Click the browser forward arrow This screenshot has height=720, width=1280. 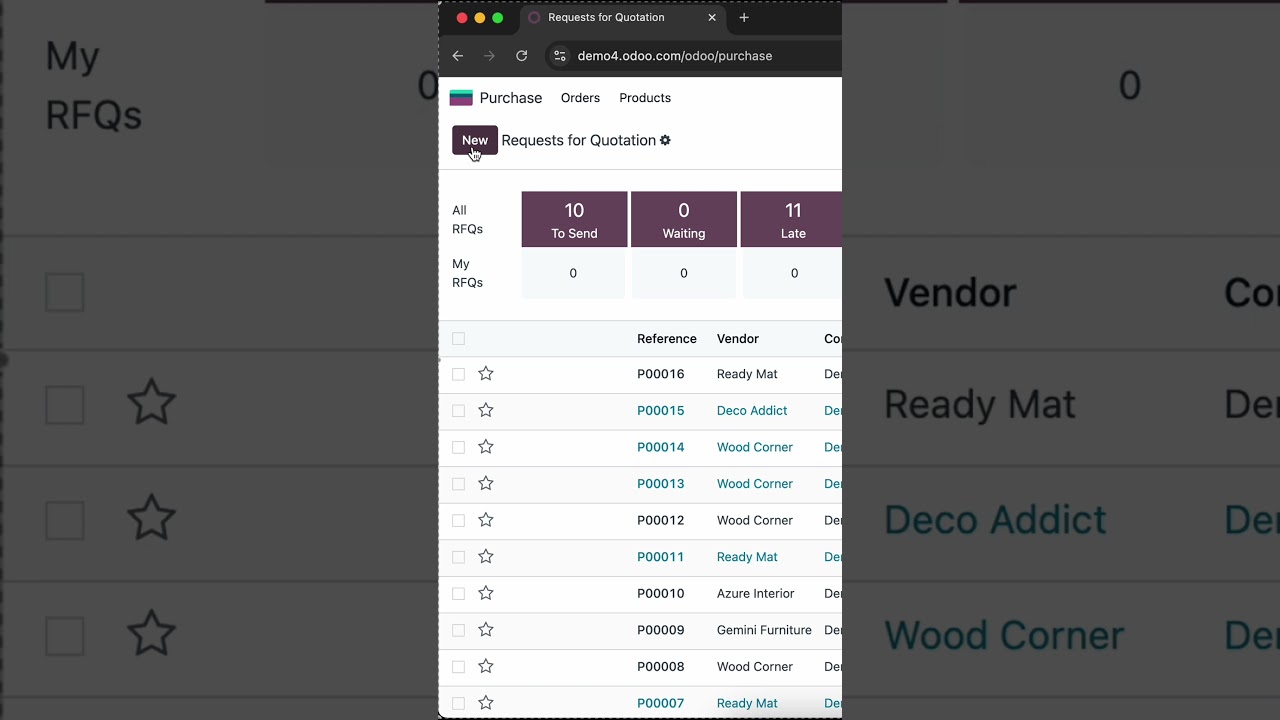point(489,56)
